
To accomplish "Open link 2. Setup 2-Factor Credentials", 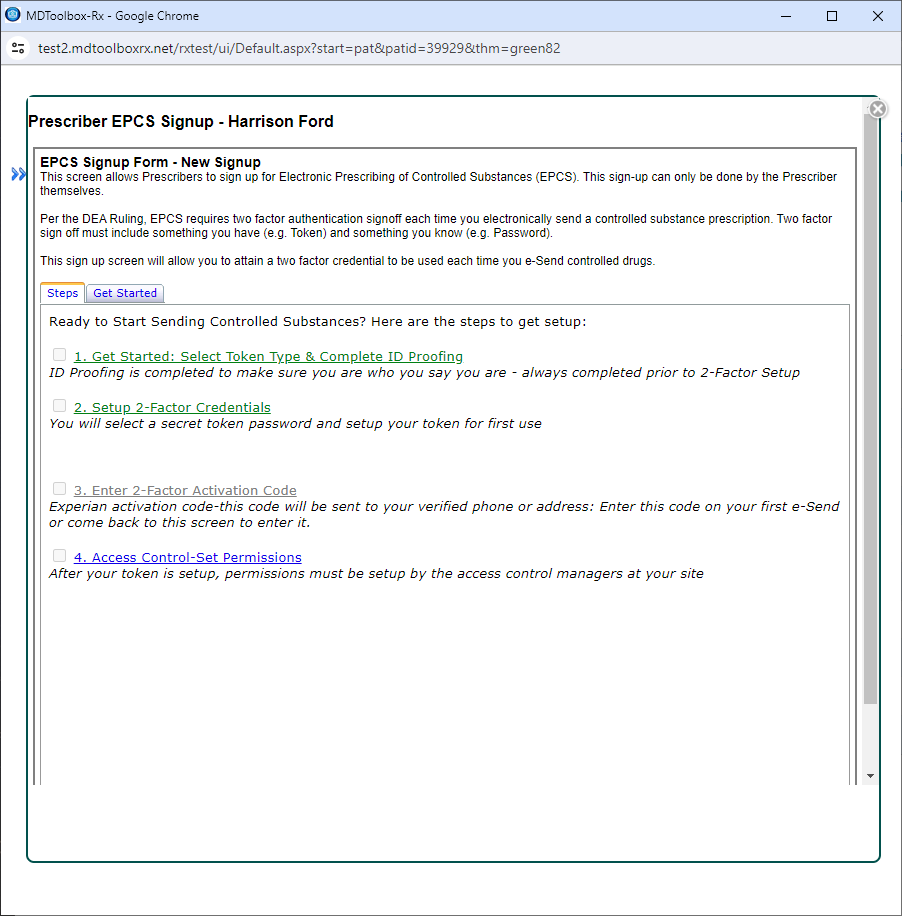I will point(172,407).
